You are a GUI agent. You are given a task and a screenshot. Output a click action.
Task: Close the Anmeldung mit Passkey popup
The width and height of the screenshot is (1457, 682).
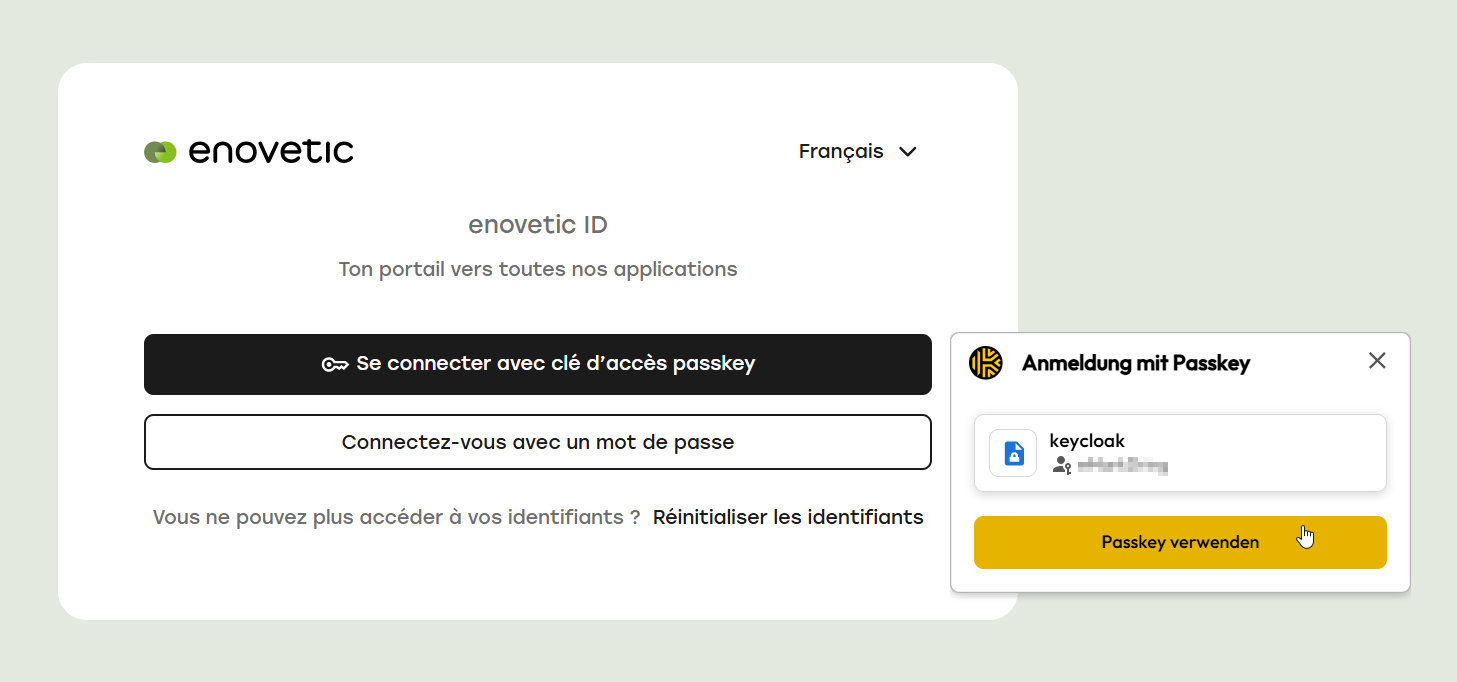(x=1377, y=361)
